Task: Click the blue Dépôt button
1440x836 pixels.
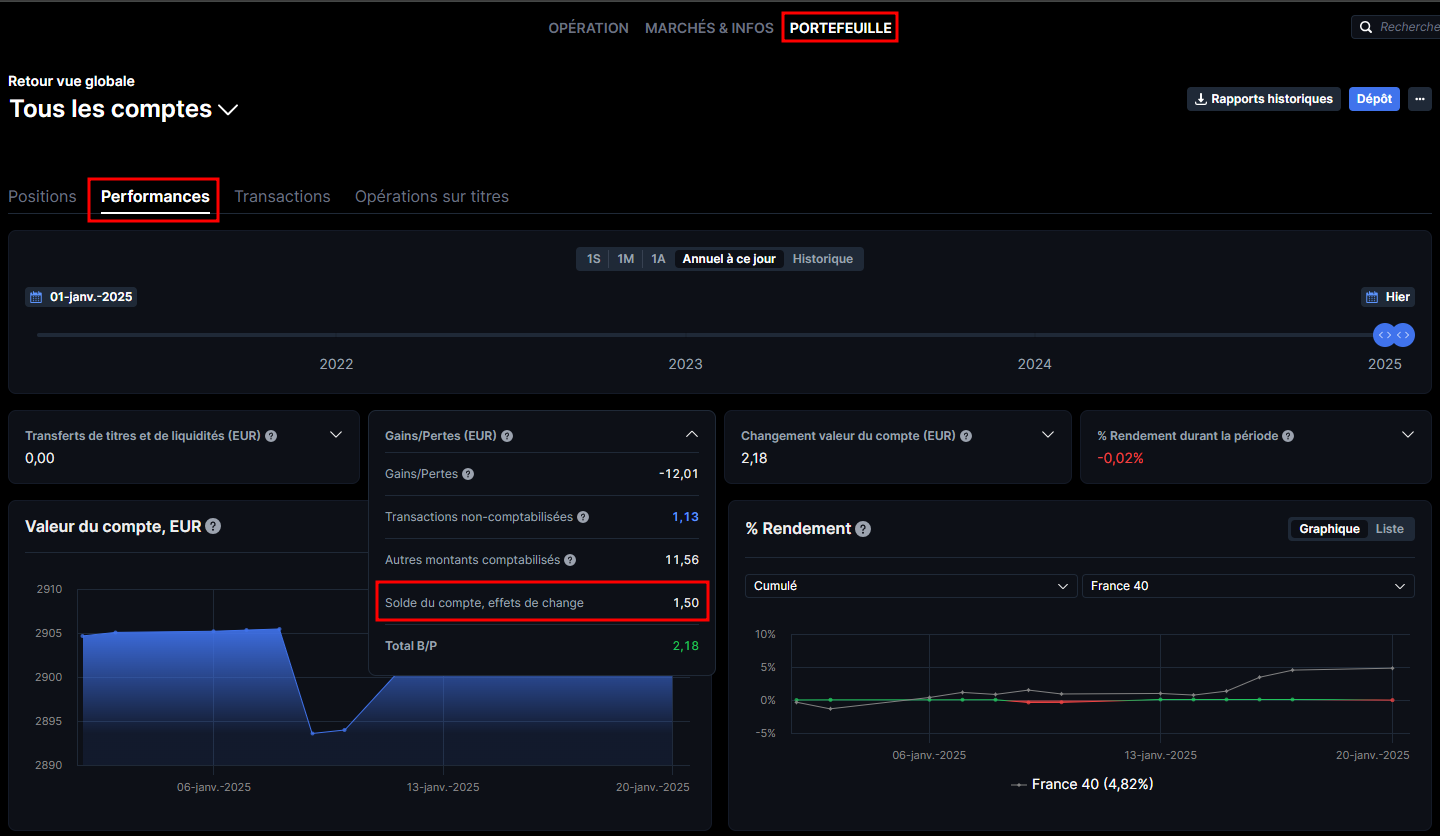Action: pos(1374,99)
